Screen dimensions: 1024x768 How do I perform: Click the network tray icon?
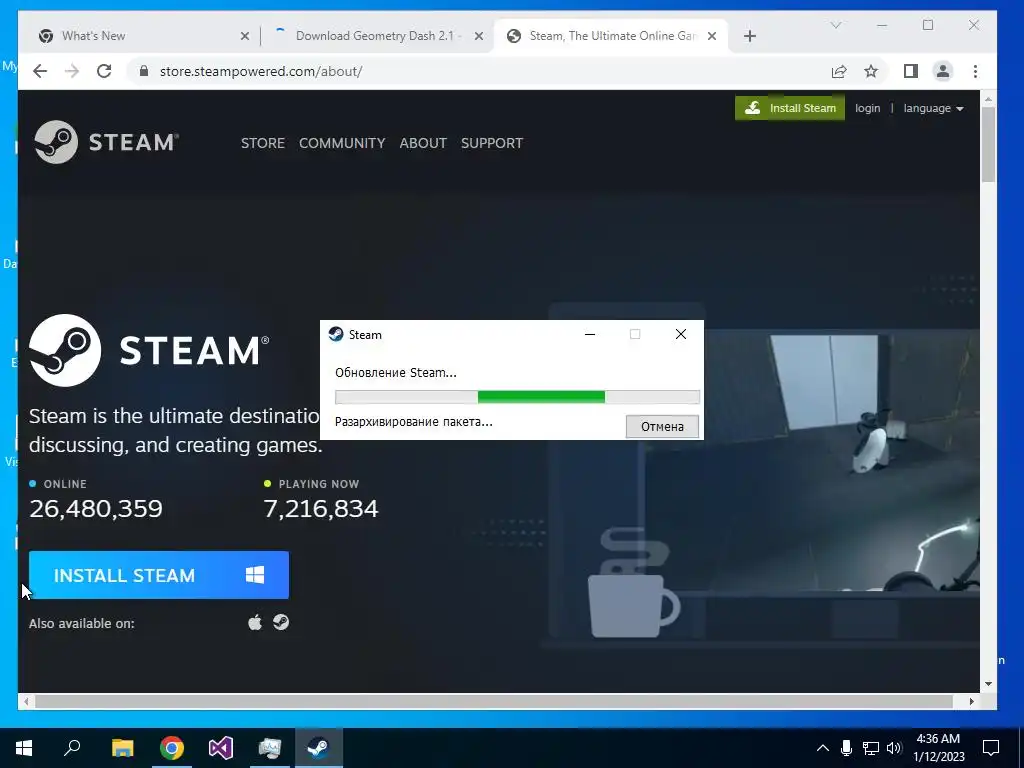[870, 748]
